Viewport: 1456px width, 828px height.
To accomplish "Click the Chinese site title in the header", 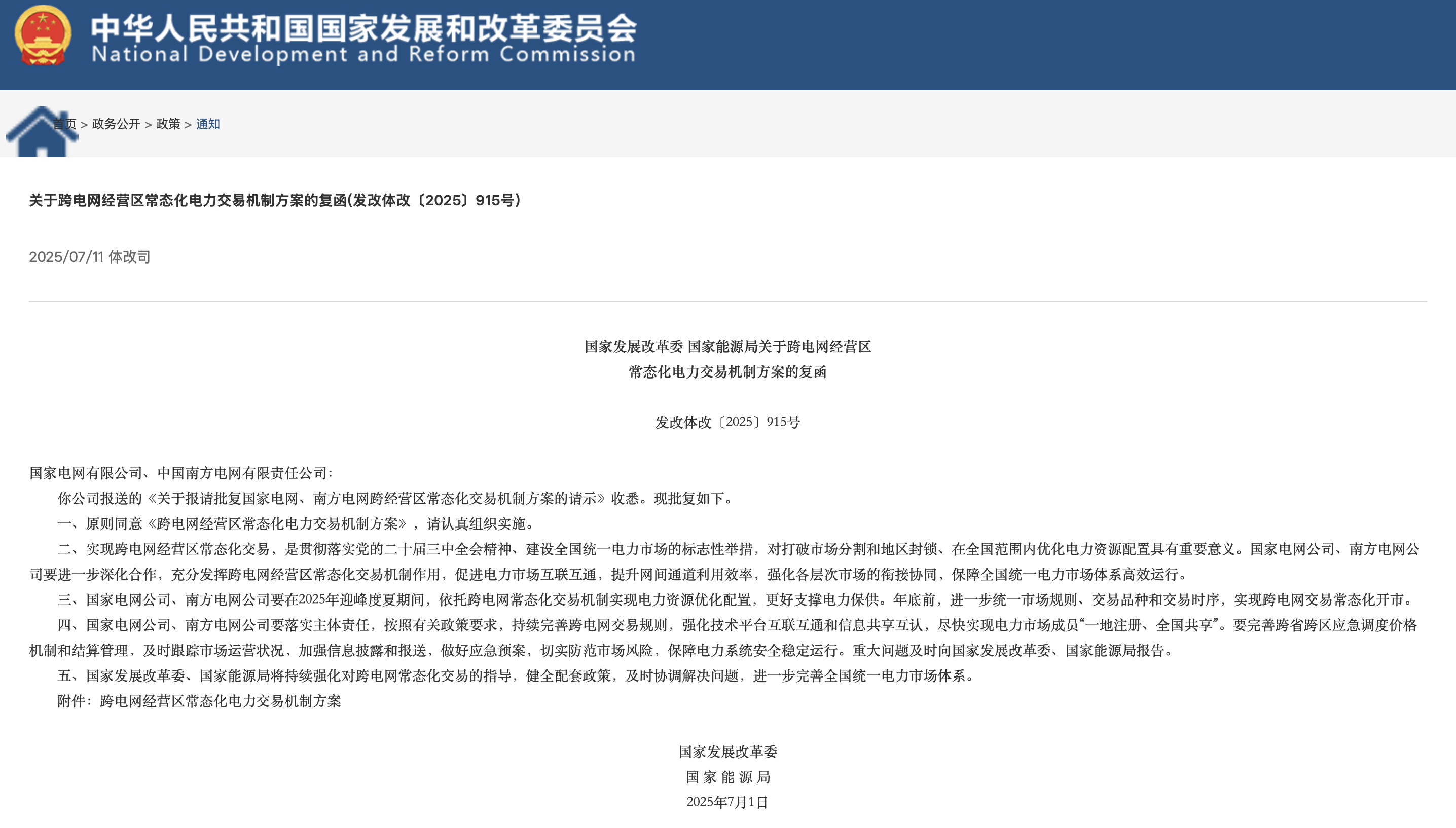I will pyautogui.click(x=363, y=27).
